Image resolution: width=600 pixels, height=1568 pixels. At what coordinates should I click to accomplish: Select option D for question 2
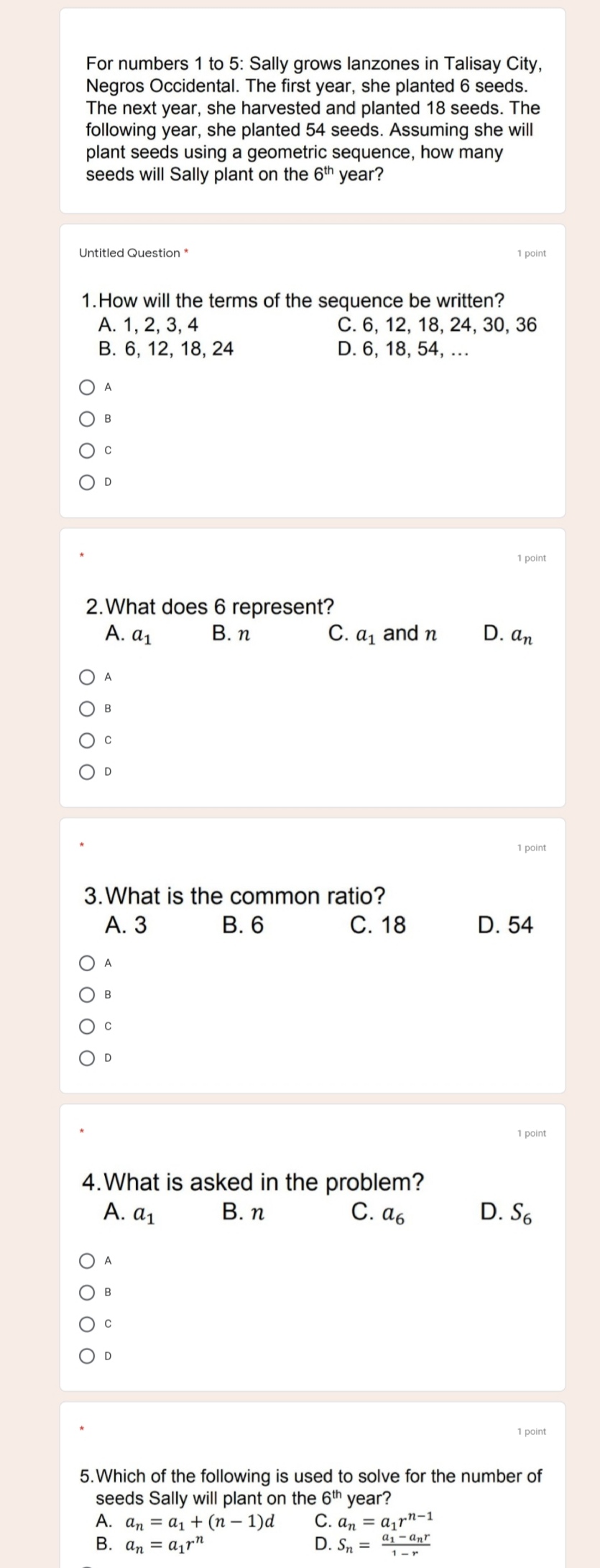click(86, 771)
